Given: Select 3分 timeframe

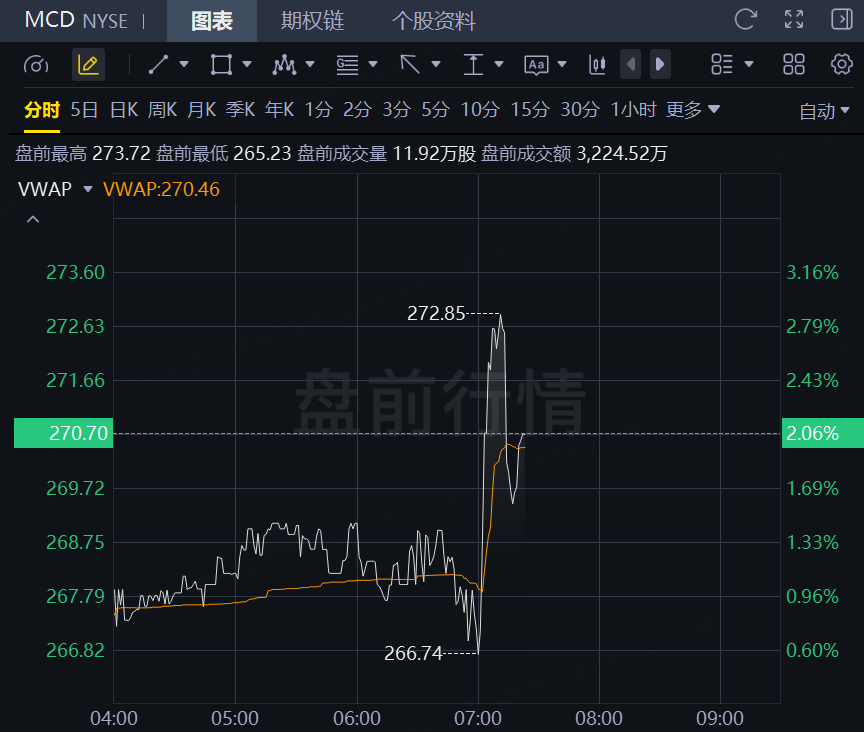Looking at the screenshot, I should tap(397, 110).
